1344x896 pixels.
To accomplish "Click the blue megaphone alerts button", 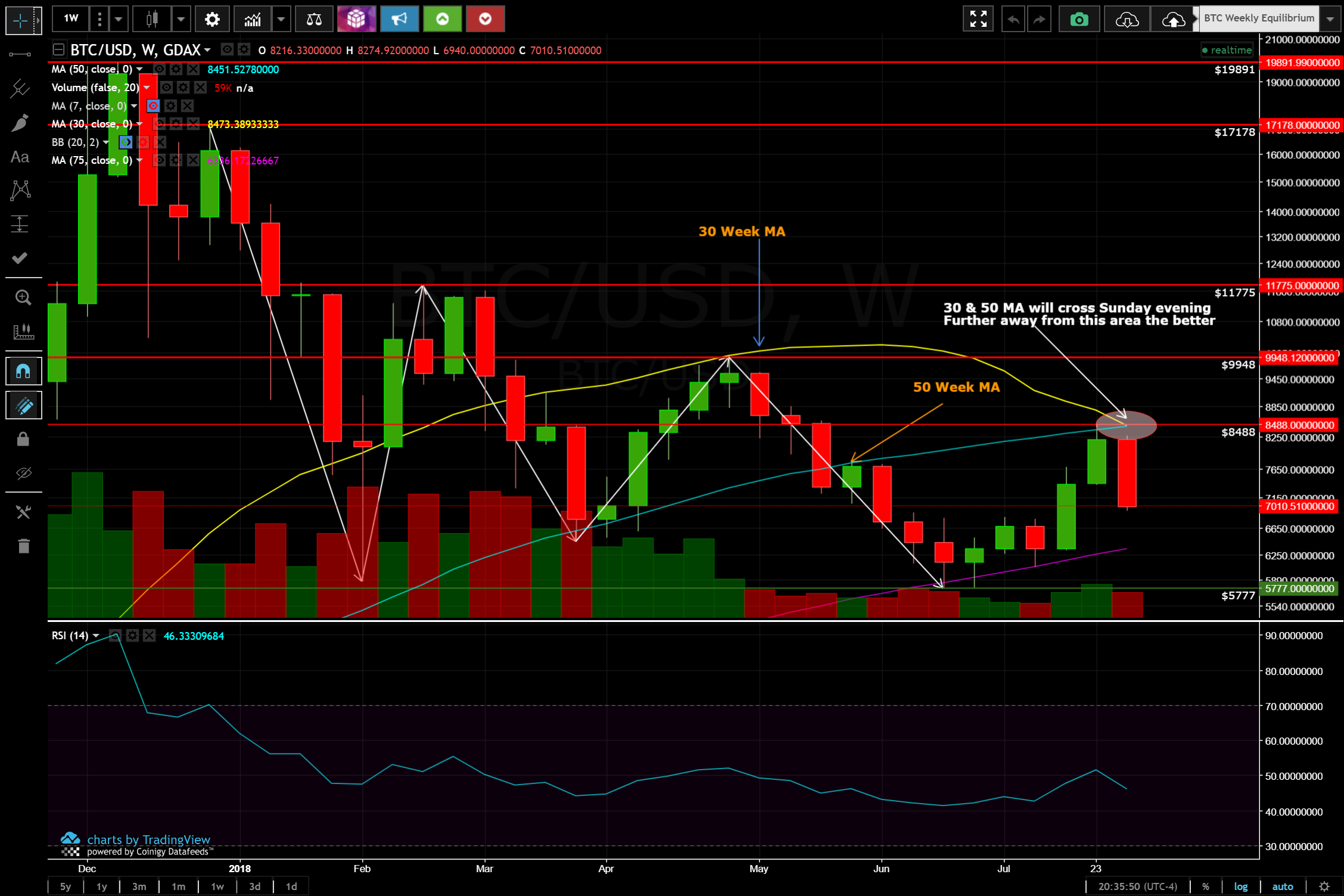I will click(x=399, y=20).
